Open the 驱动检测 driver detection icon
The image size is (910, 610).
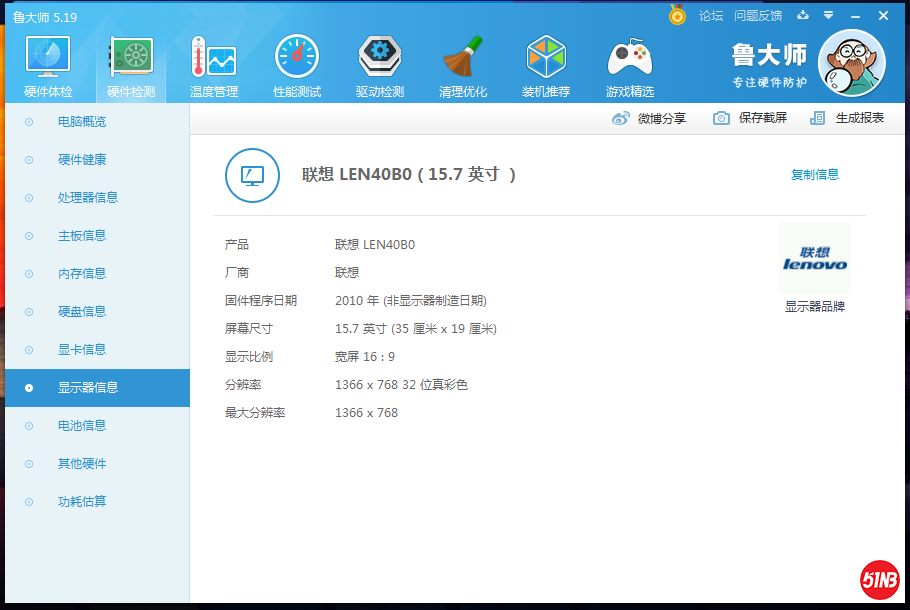(379, 60)
